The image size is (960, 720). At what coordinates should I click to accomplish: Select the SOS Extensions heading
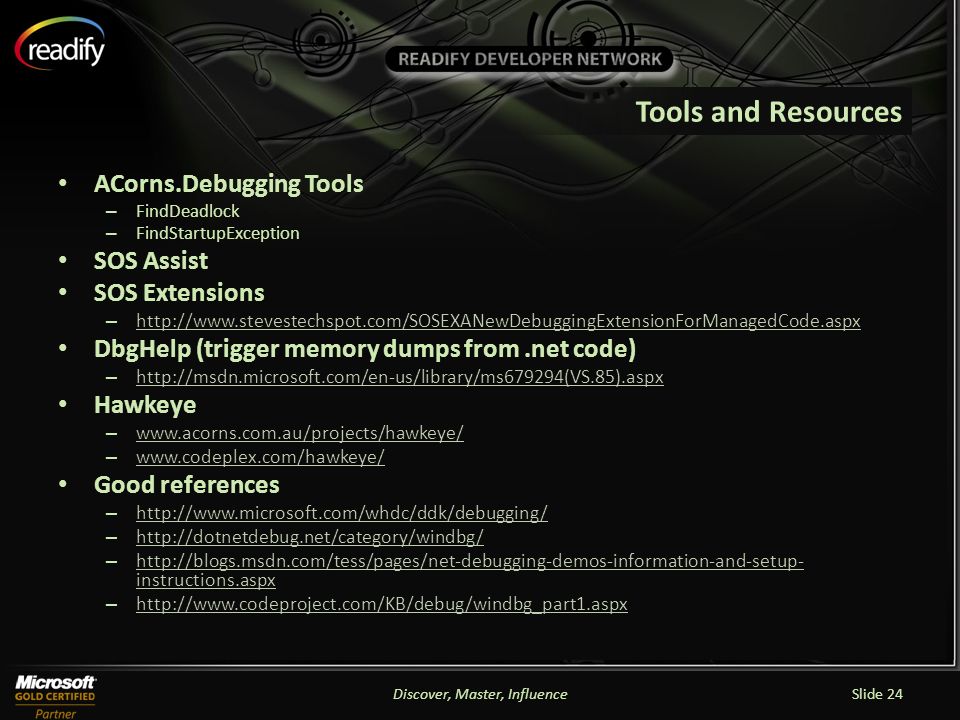pyautogui.click(x=179, y=293)
